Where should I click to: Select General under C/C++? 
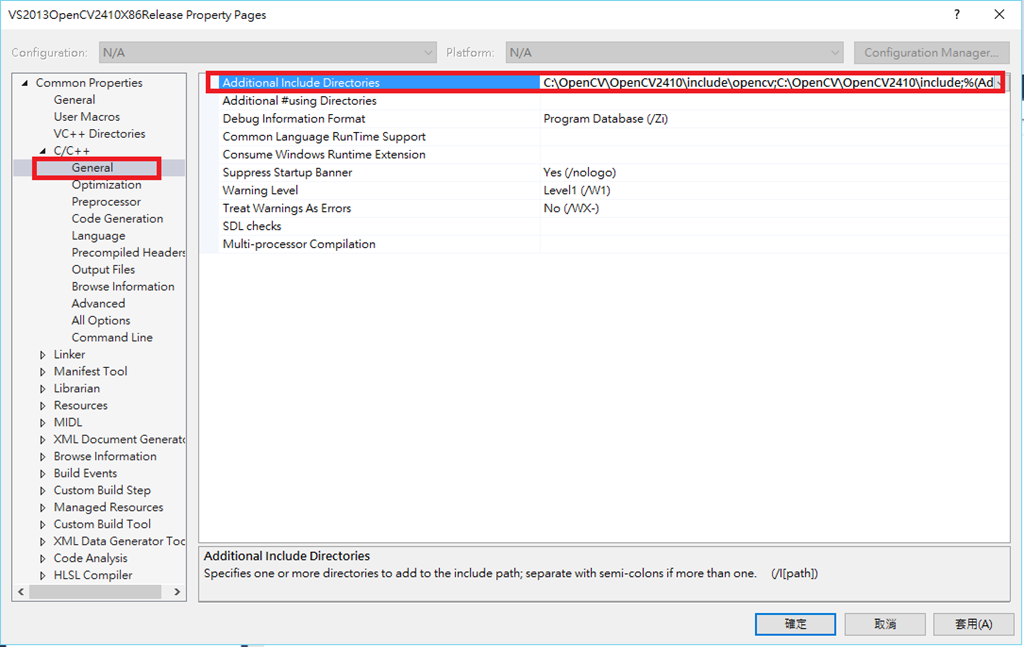pos(92,168)
